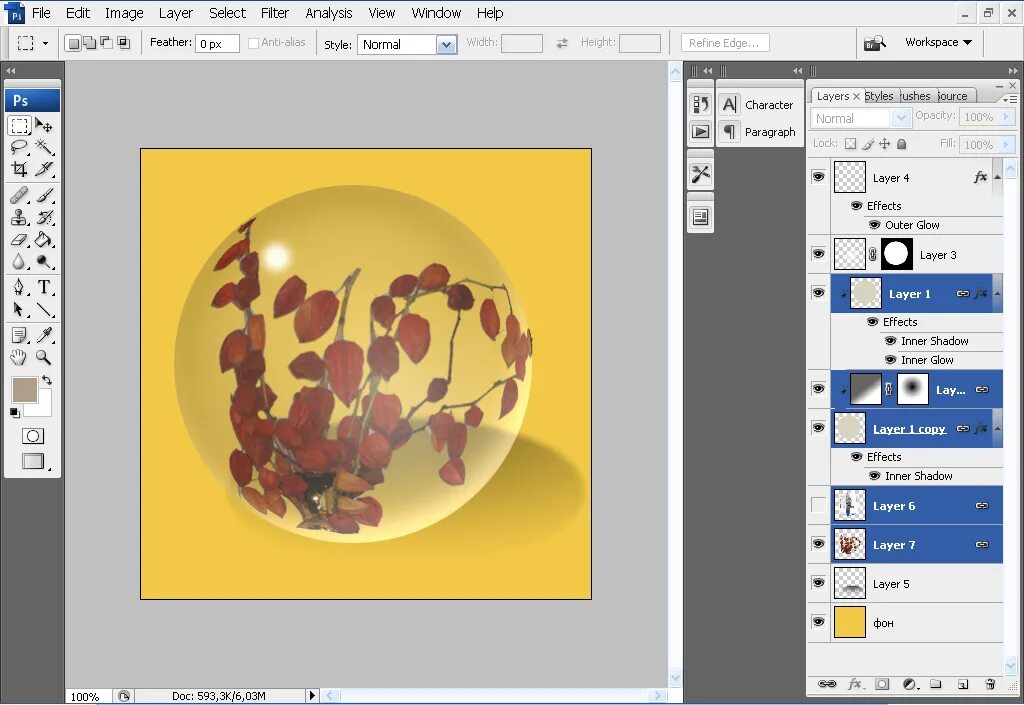This screenshot has height=705, width=1024.
Task: Hide Layer 1 visibility eye
Action: click(818, 293)
